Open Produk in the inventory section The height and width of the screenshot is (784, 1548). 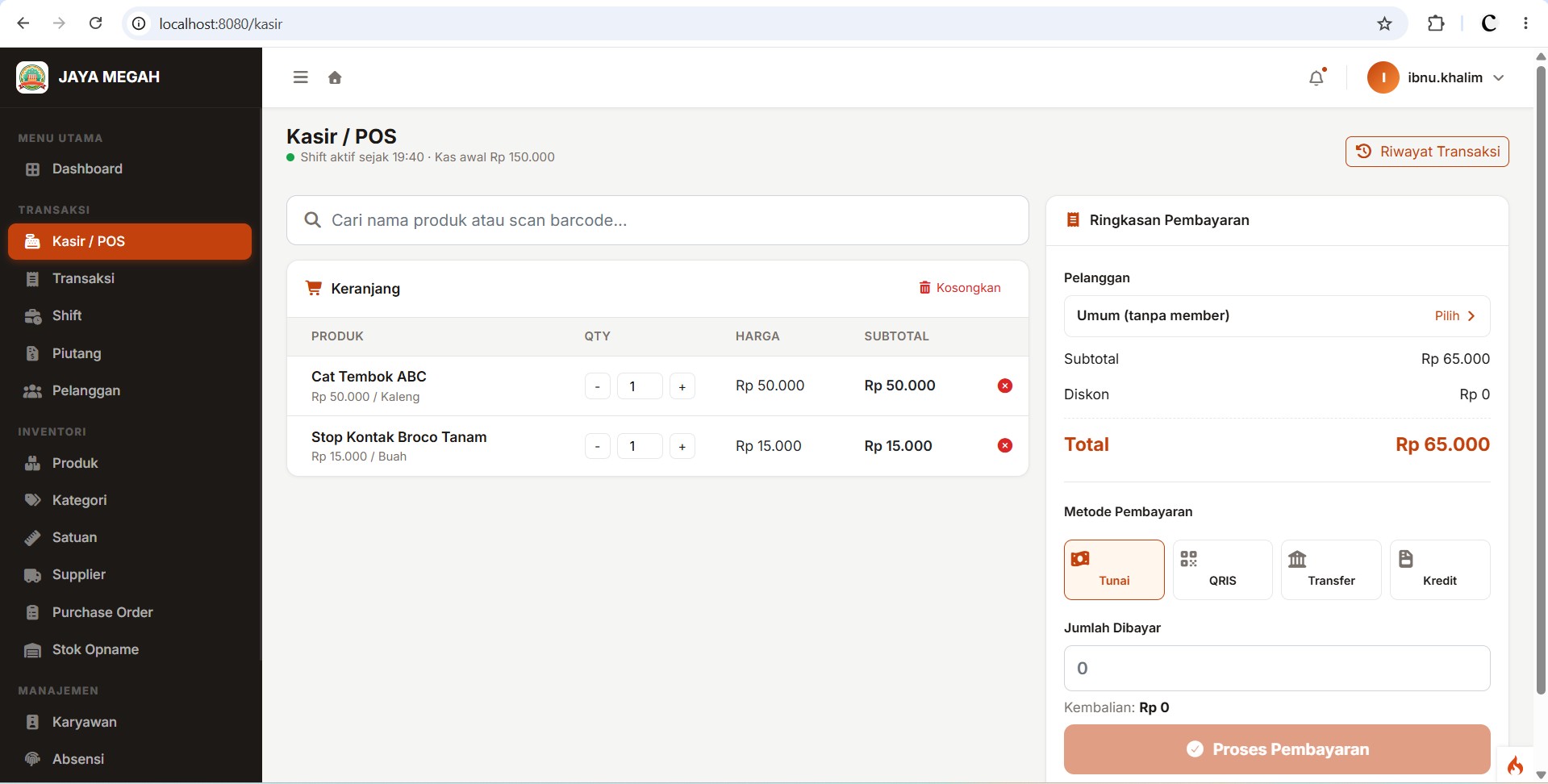130,463
